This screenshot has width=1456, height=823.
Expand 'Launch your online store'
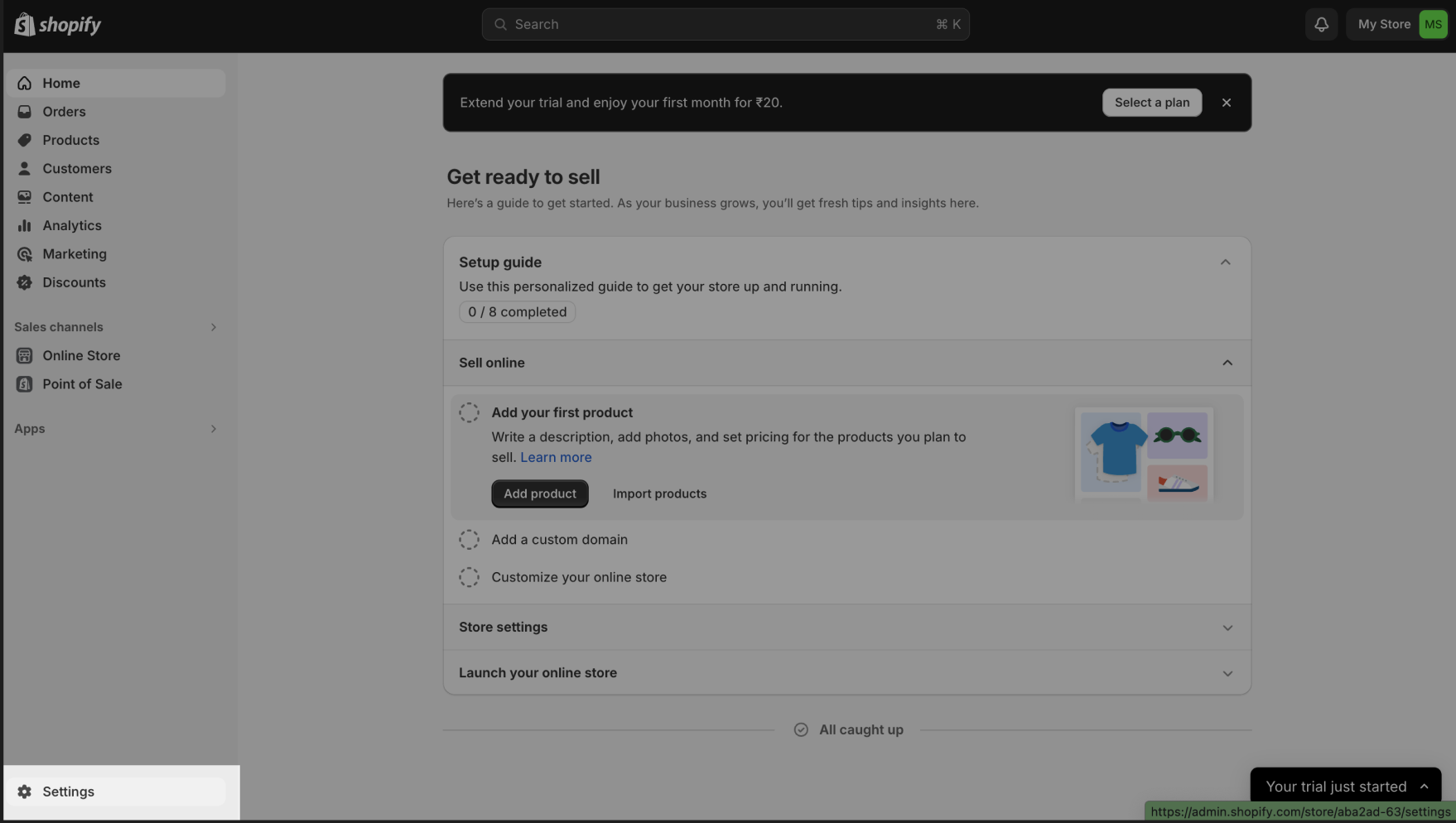coord(1227,672)
